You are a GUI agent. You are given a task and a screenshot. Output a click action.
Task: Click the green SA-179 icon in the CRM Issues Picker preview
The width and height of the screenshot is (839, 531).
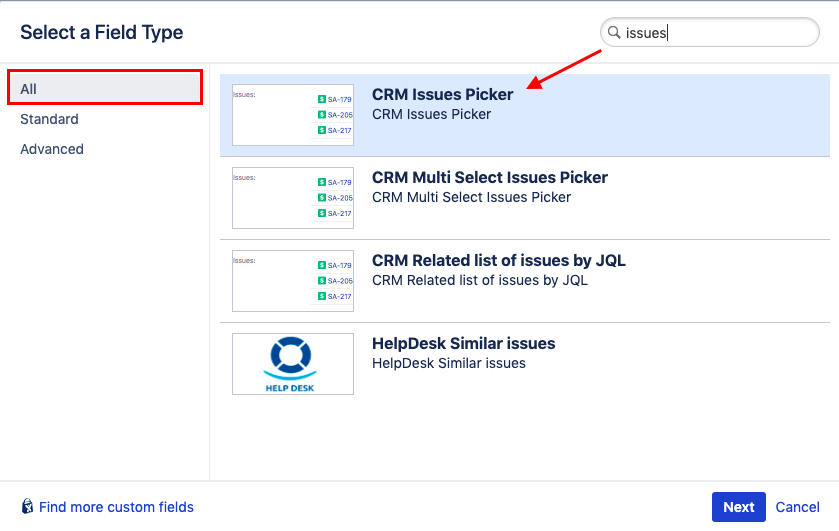pos(321,99)
